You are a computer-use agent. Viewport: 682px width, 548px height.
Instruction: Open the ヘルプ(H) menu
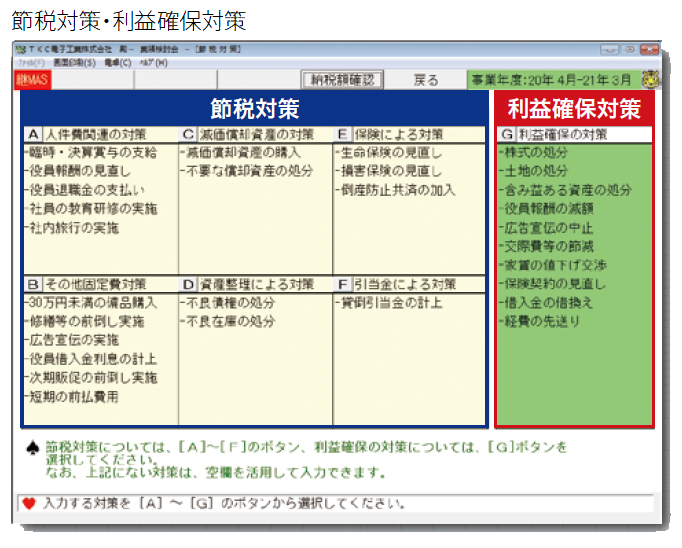153,63
